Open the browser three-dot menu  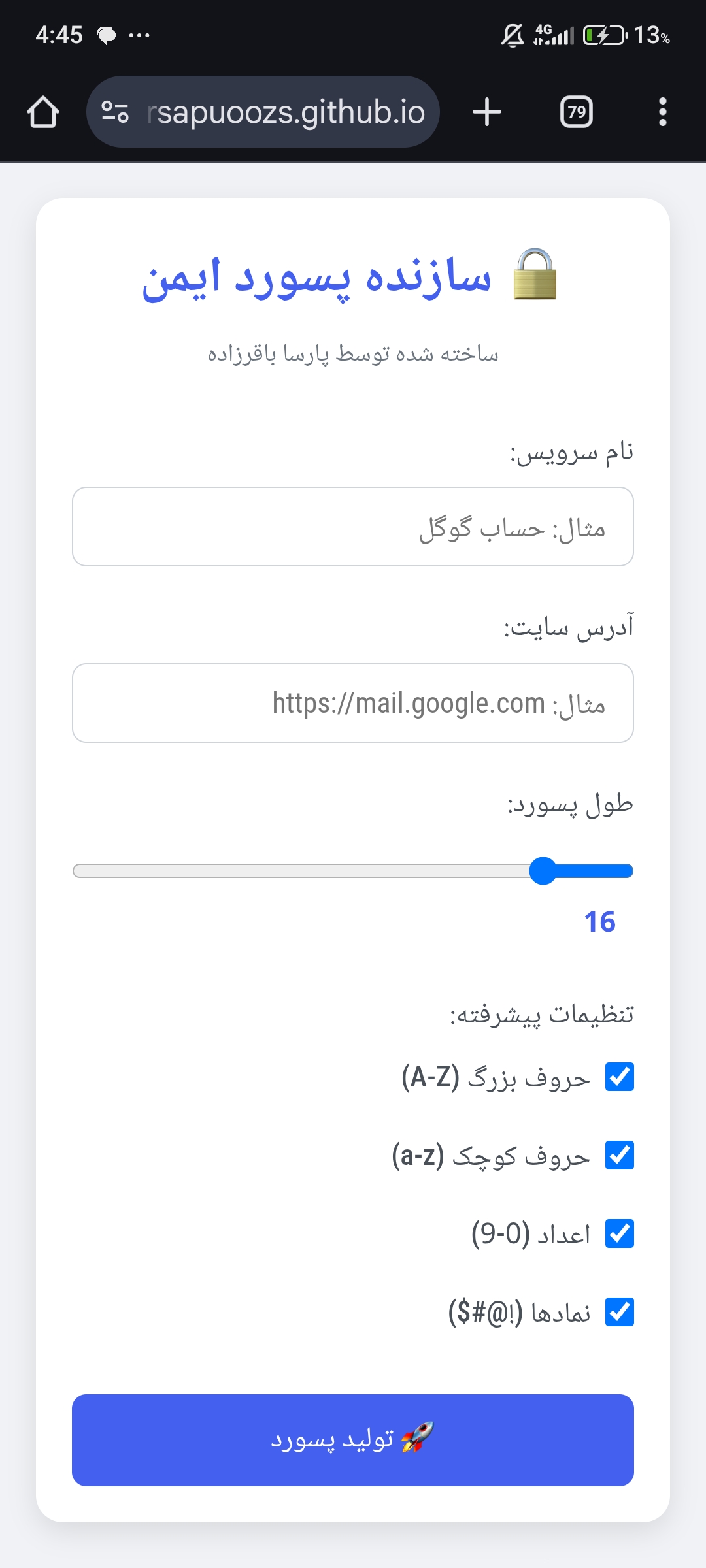(662, 112)
